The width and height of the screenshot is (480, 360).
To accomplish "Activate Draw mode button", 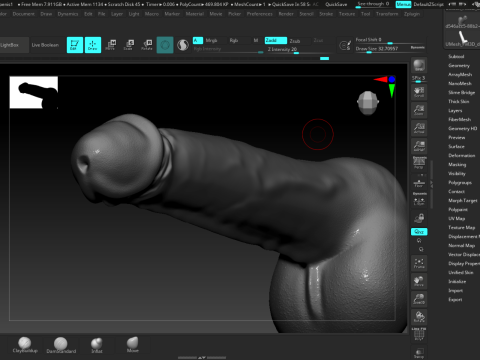I will tap(93, 45).
